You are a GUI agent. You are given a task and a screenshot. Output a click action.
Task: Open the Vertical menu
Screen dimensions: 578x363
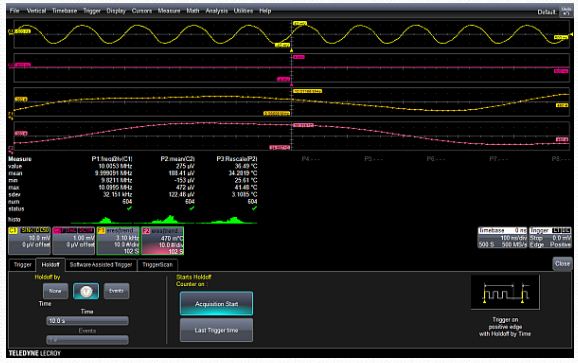pos(36,11)
